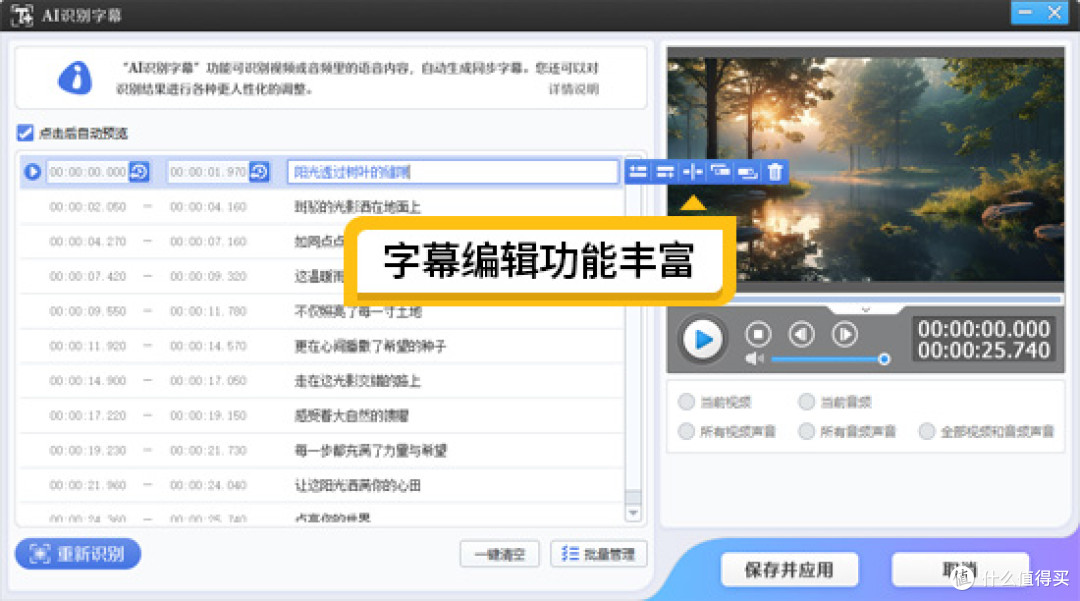
Task: Click end time 00:00:14.570
Action: pos(208,346)
